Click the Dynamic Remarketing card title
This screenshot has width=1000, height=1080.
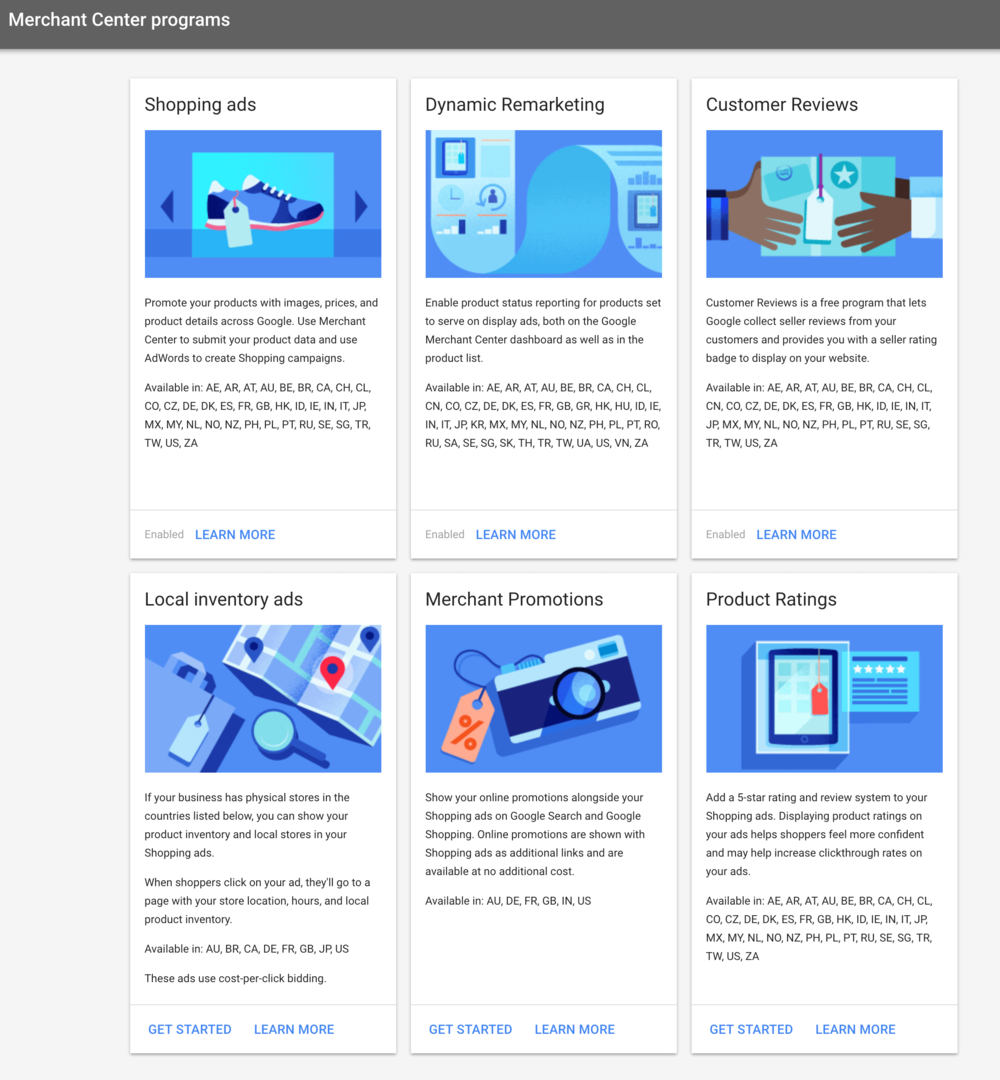[x=514, y=105]
